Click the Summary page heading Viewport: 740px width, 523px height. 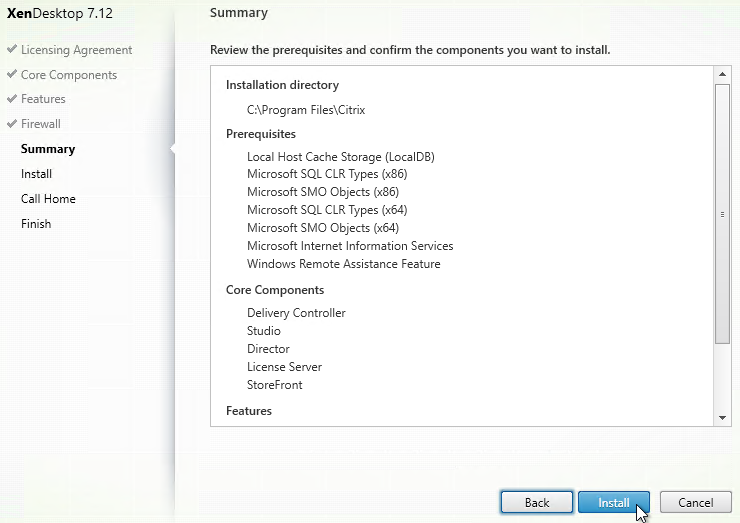pos(239,13)
